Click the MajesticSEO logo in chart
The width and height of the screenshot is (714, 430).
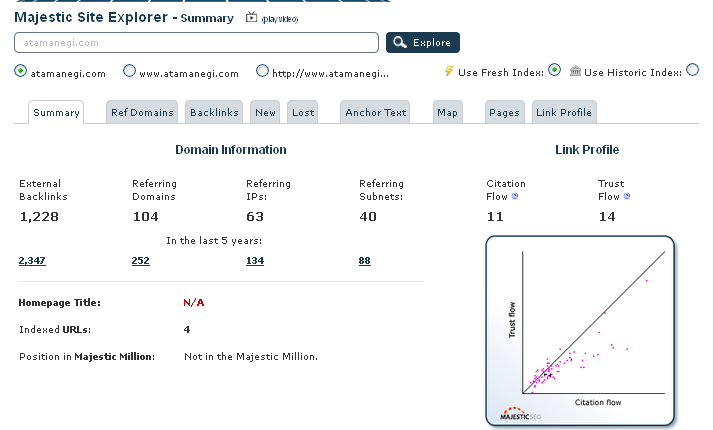point(520,413)
